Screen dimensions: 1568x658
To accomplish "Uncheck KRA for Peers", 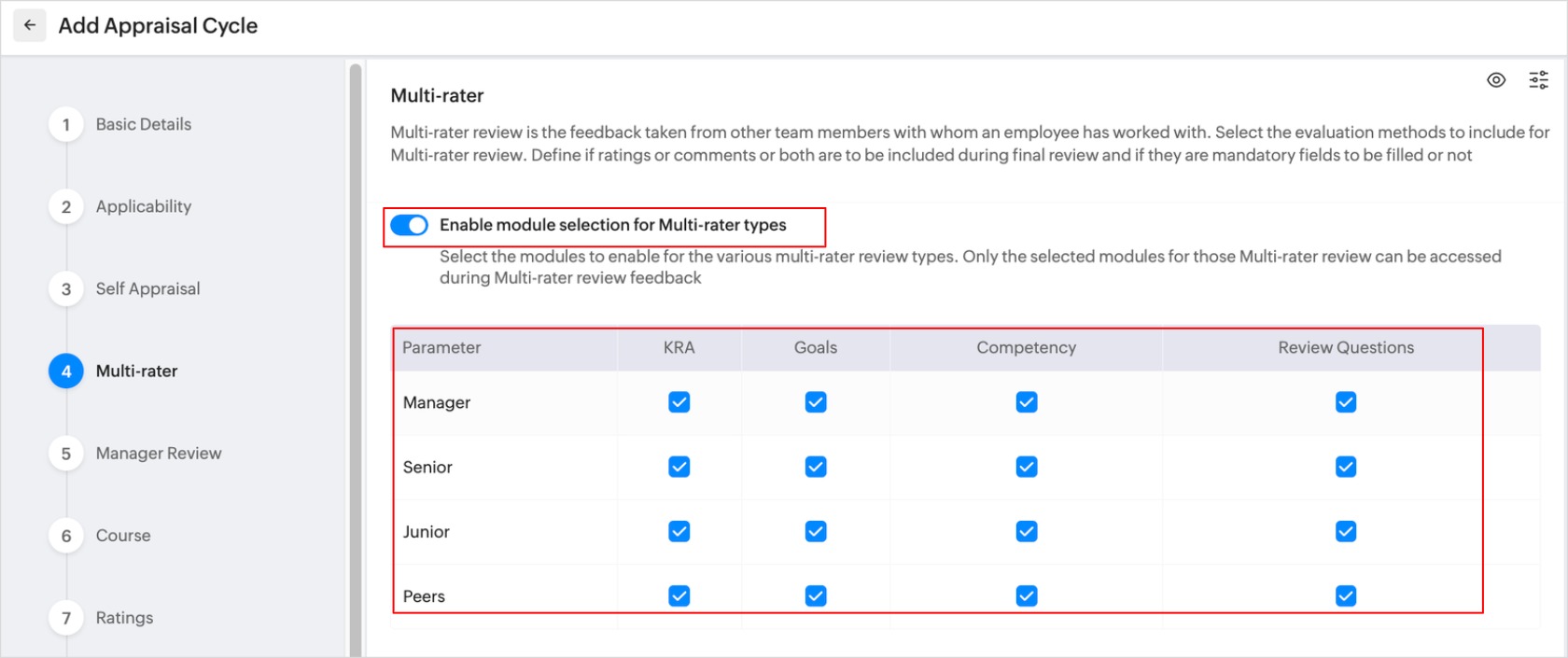I will tap(679, 595).
